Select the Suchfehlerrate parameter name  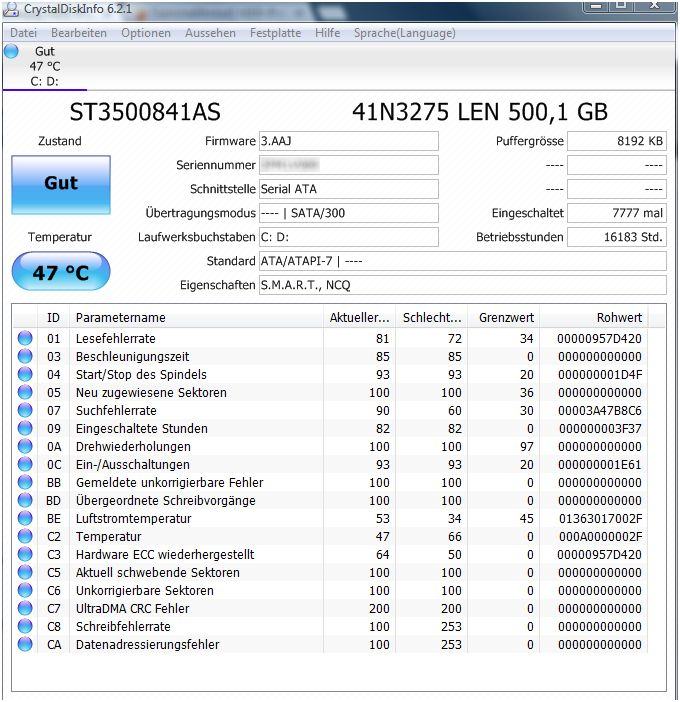coord(116,411)
